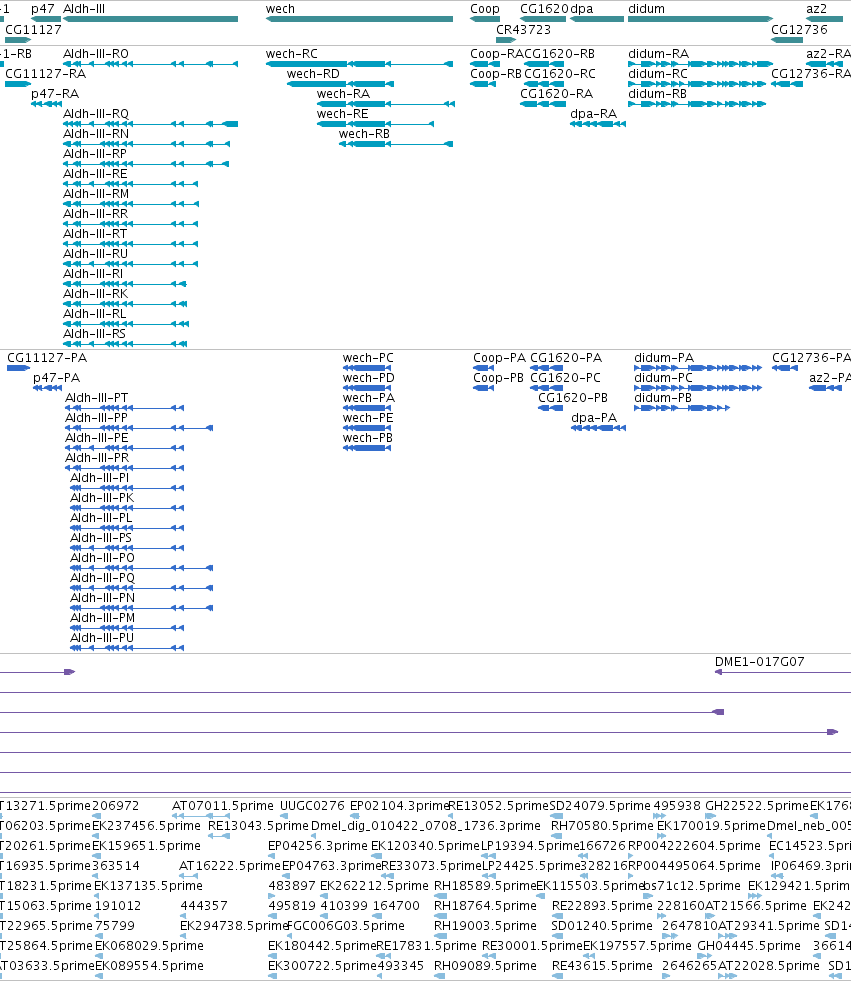Screen dimensions: 851x981
Task: Select the wech-RA transcript
Action: pos(385,104)
